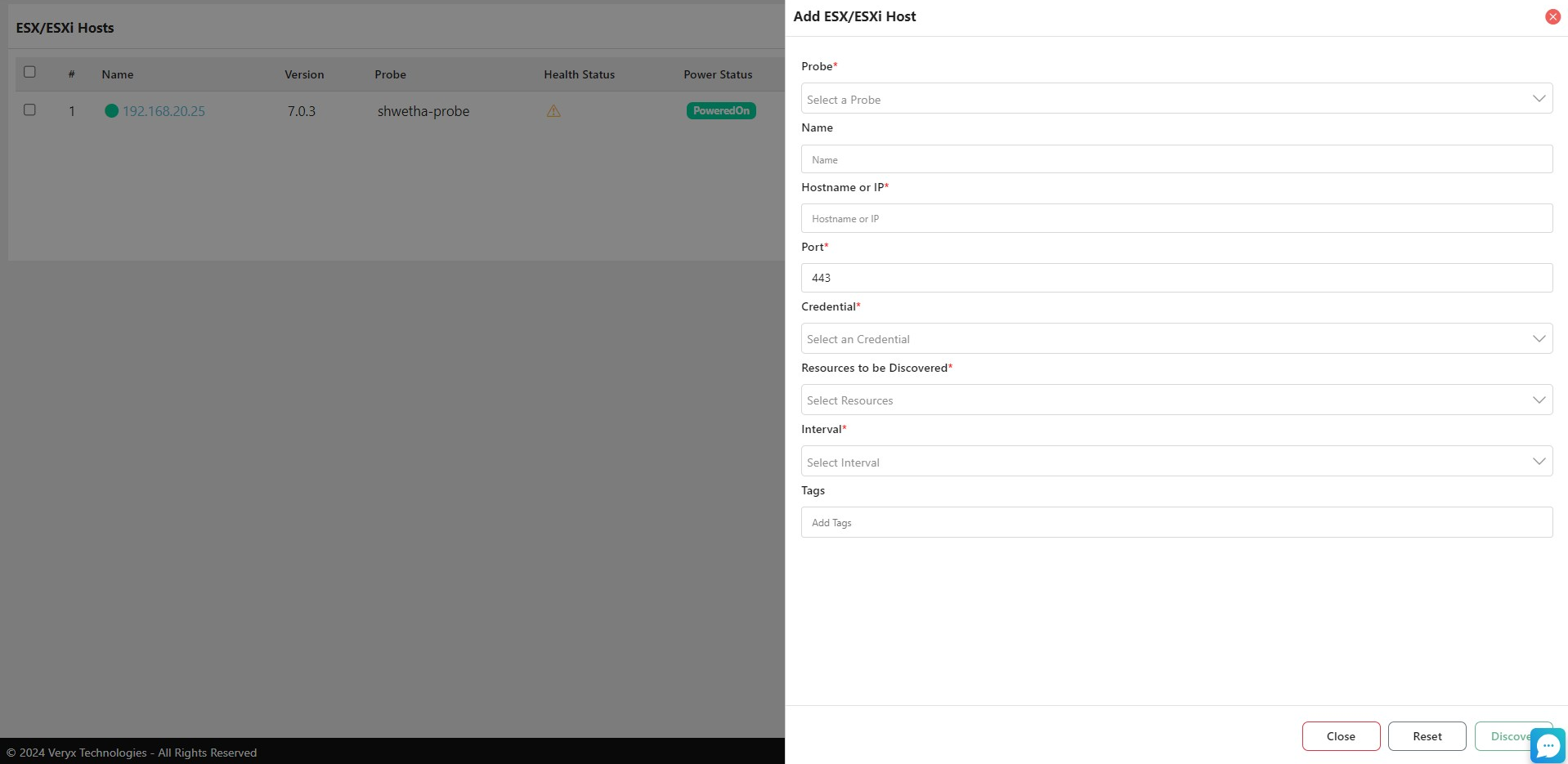Focus the Hostname or IP input field

[x=1176, y=219]
